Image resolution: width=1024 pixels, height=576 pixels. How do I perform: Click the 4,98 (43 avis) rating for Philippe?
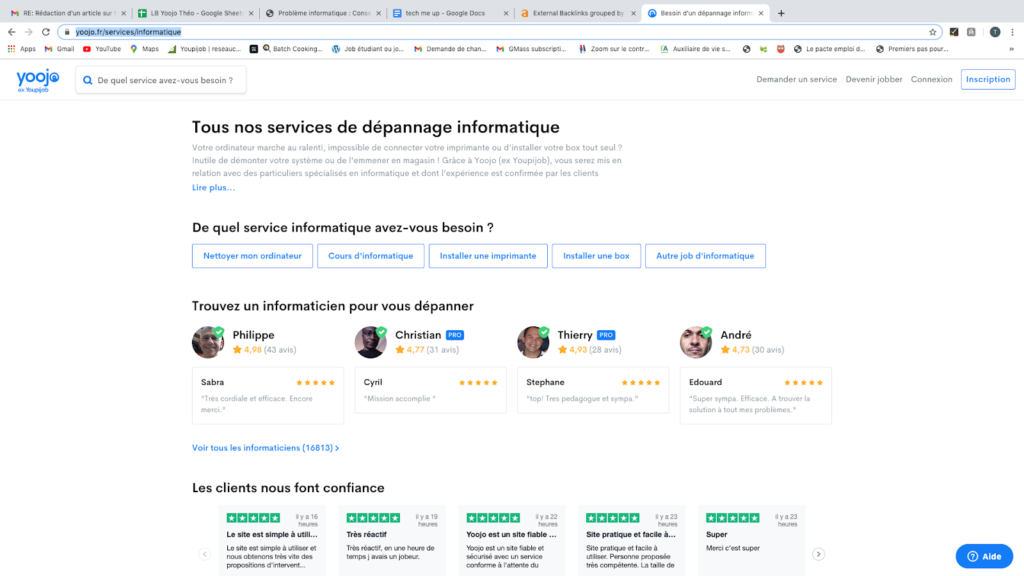pyautogui.click(x=264, y=350)
